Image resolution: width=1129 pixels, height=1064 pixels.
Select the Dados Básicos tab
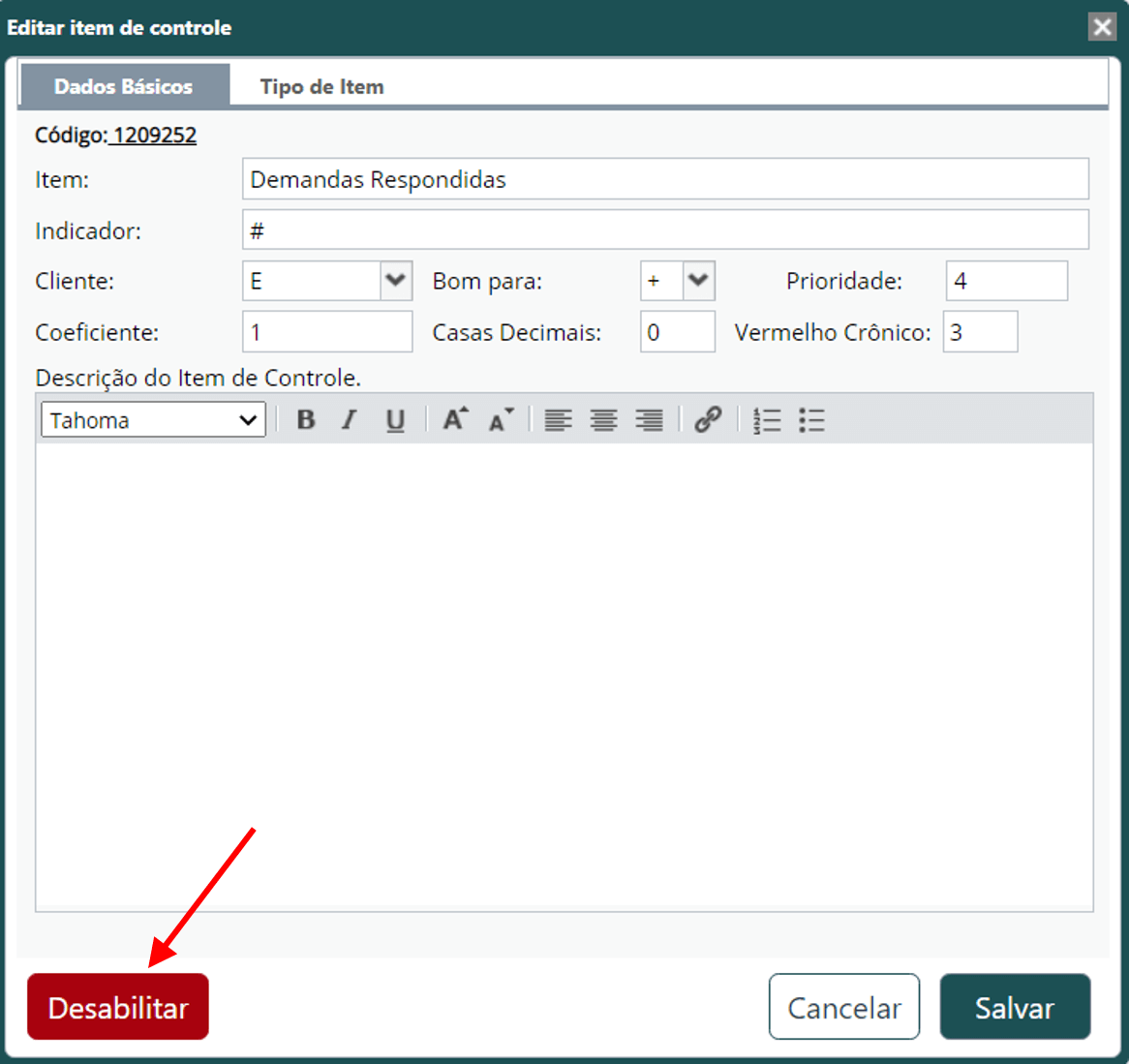[124, 86]
